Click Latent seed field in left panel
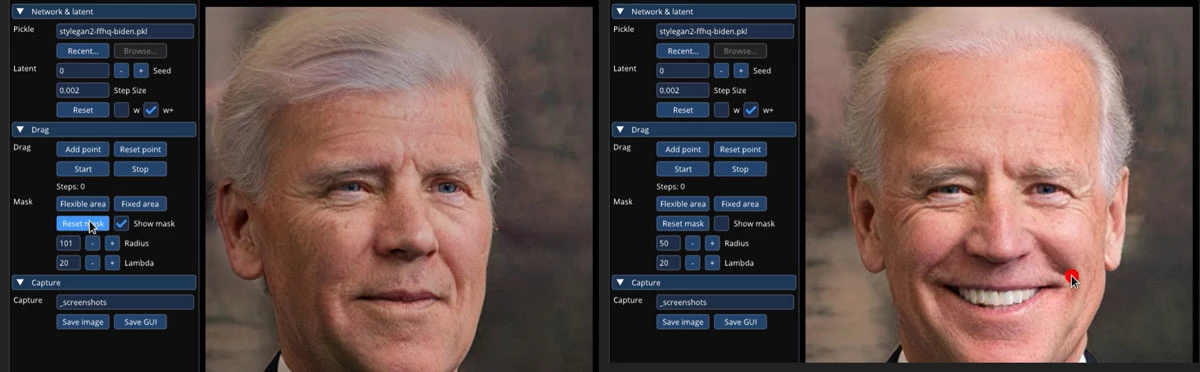Image resolution: width=1200 pixels, height=372 pixels. (x=83, y=71)
